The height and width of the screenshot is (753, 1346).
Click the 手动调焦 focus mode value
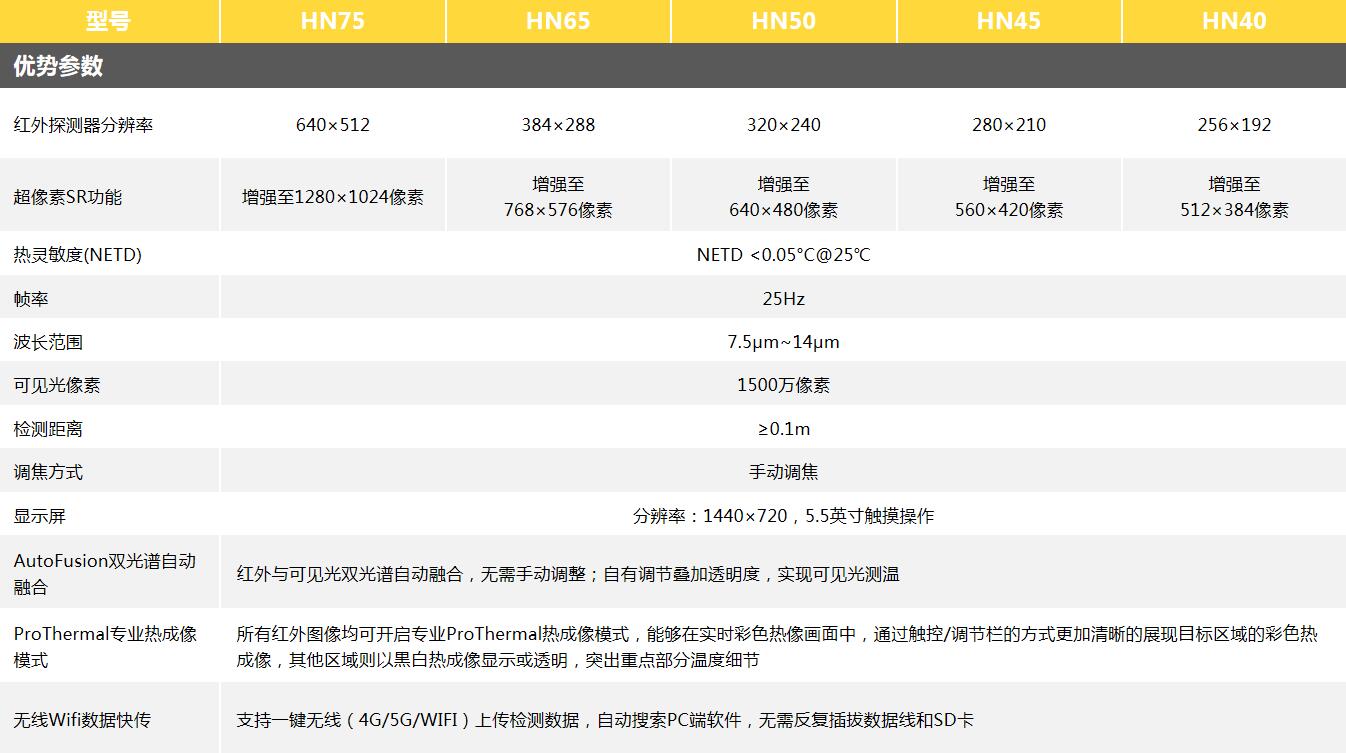click(x=783, y=472)
